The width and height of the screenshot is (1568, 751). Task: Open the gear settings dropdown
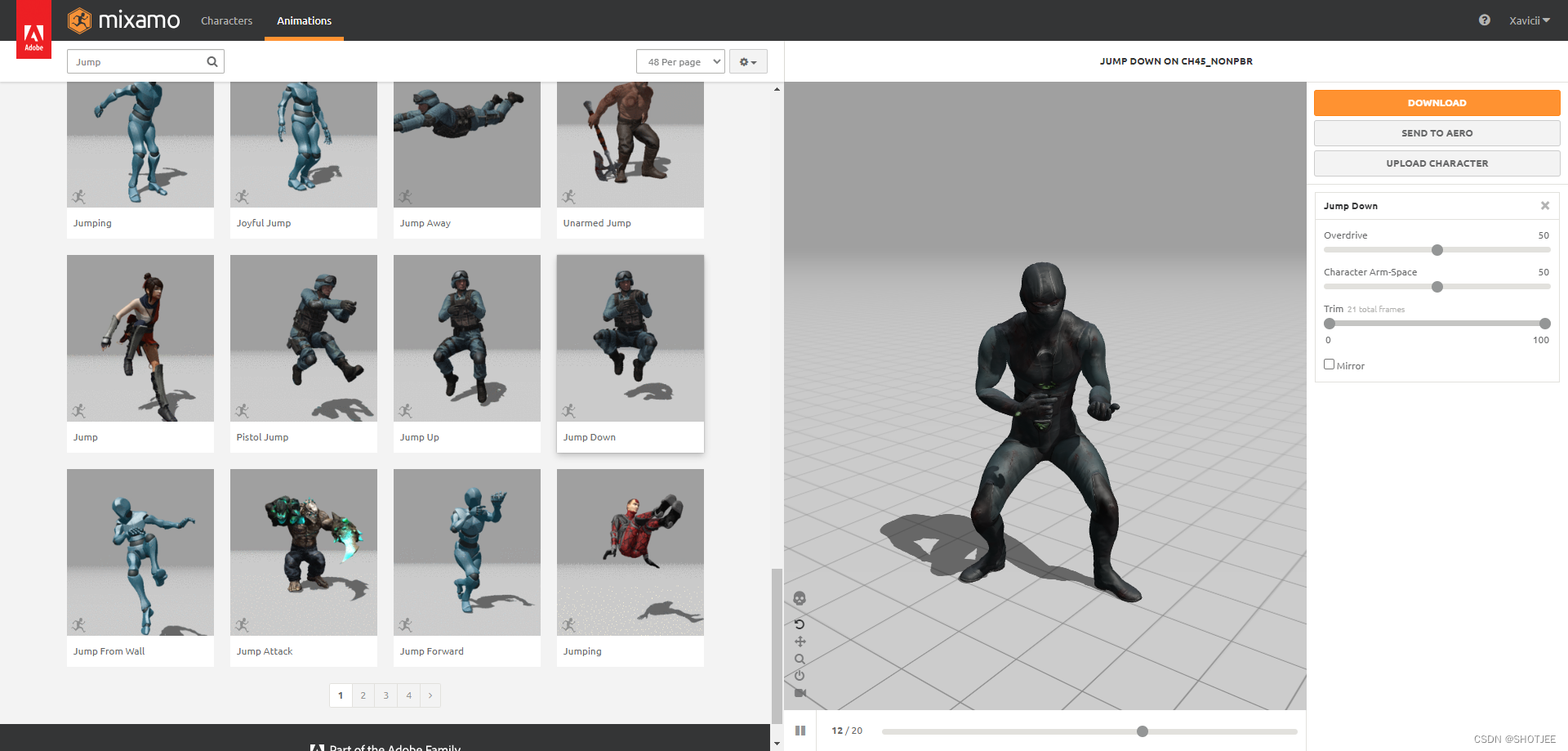tap(748, 62)
